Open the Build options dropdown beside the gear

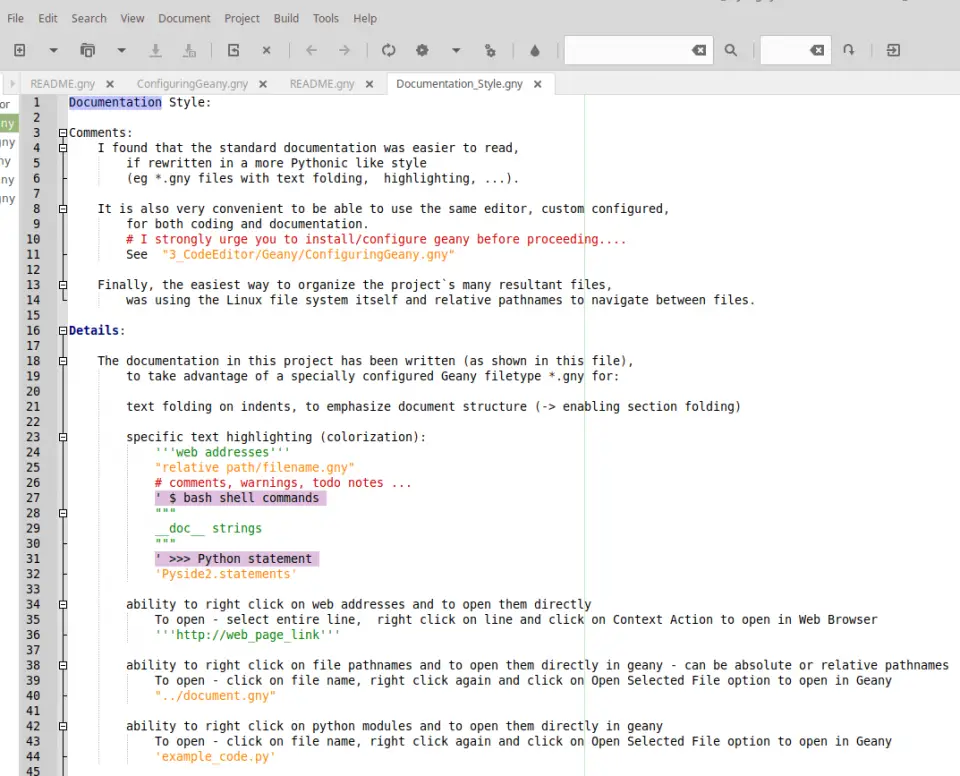455,50
